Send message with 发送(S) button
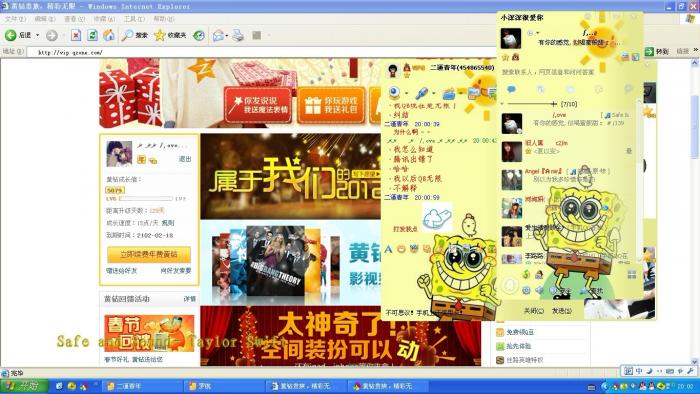 (562, 311)
